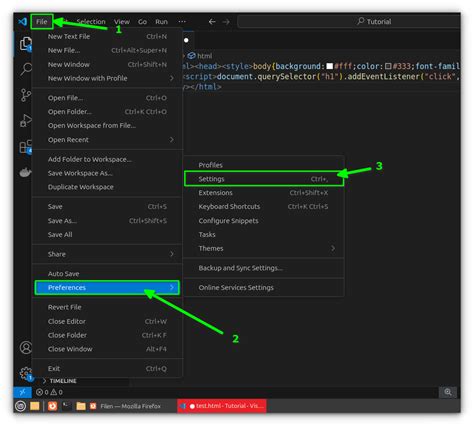The height and width of the screenshot is (427, 474).
Task: Open Keyboard Shortcuts entry
Action: point(263,207)
